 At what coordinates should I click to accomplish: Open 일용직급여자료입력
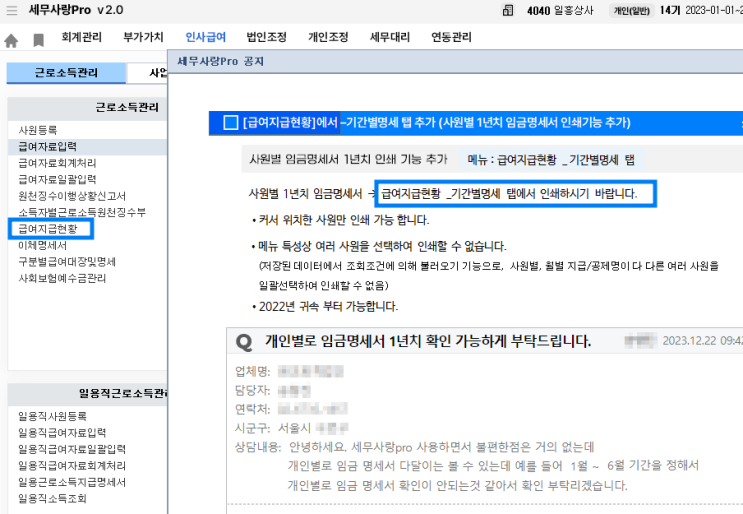click(62, 433)
